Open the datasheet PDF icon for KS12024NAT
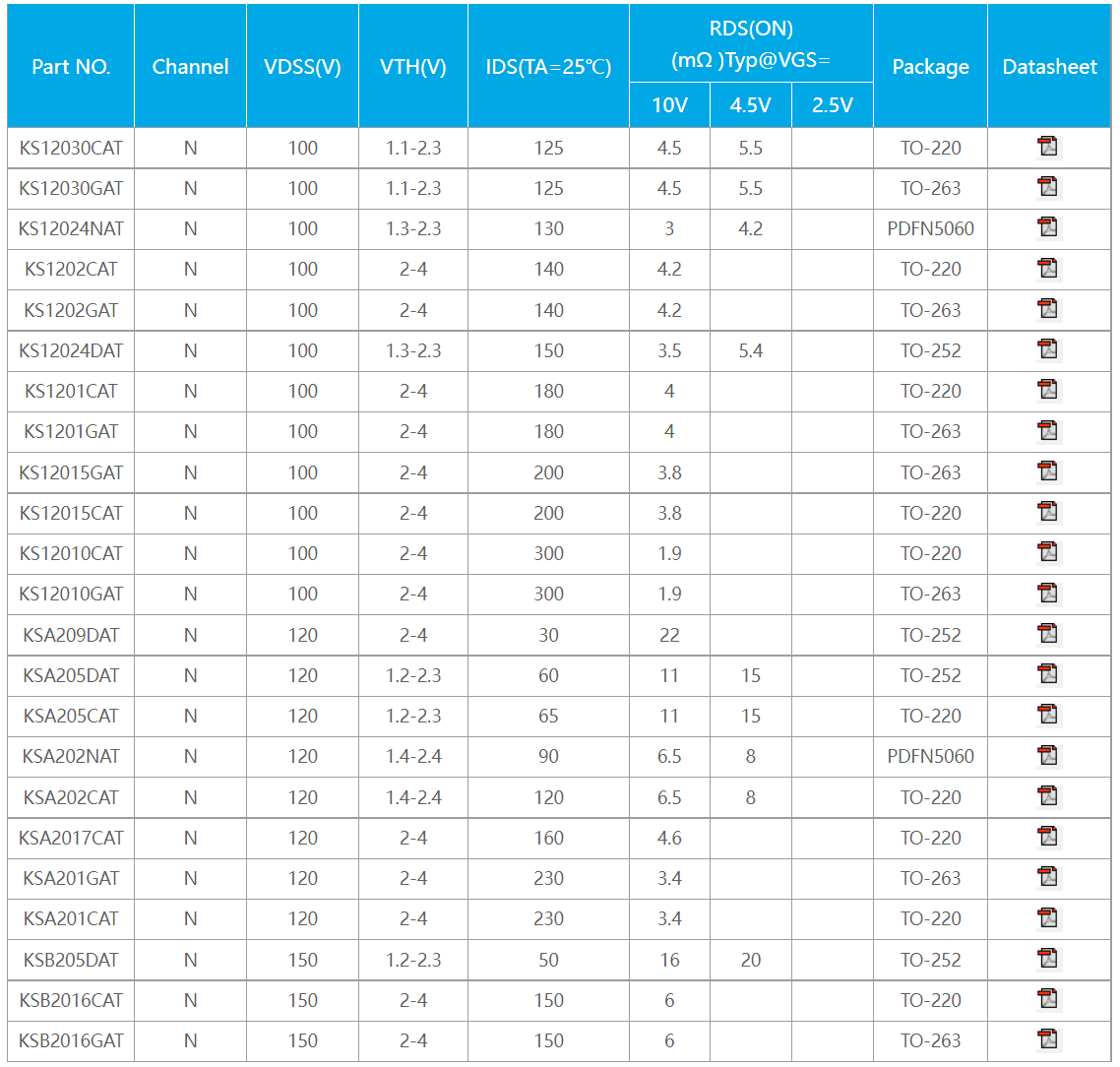Screen dimensions: 1120x1067 pos(1048,228)
